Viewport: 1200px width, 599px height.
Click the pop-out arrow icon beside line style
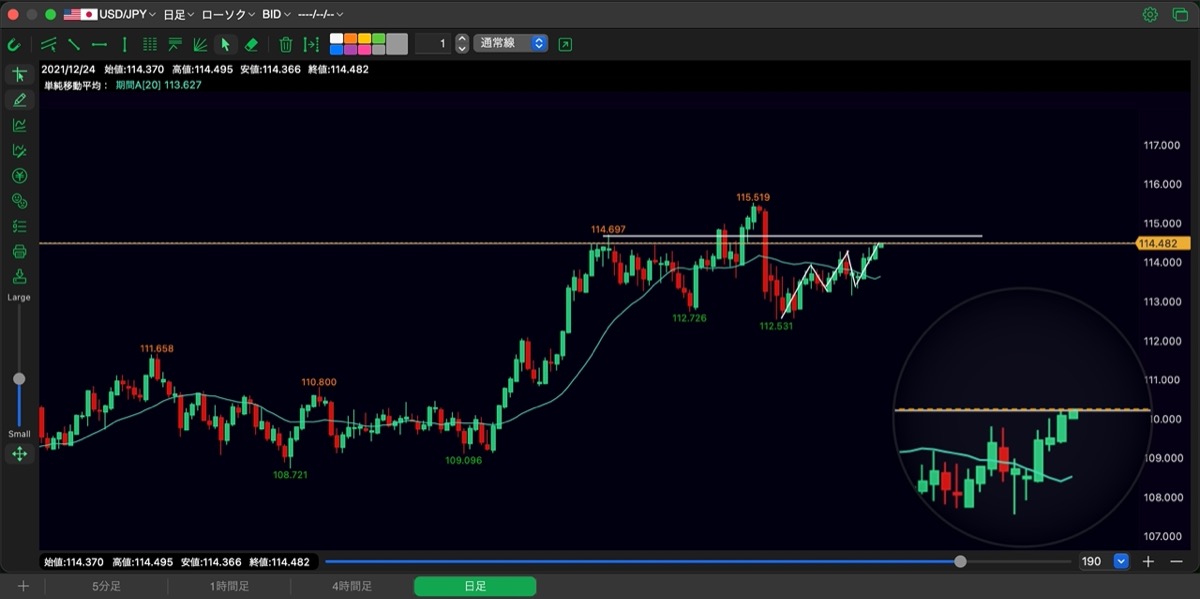coord(566,44)
